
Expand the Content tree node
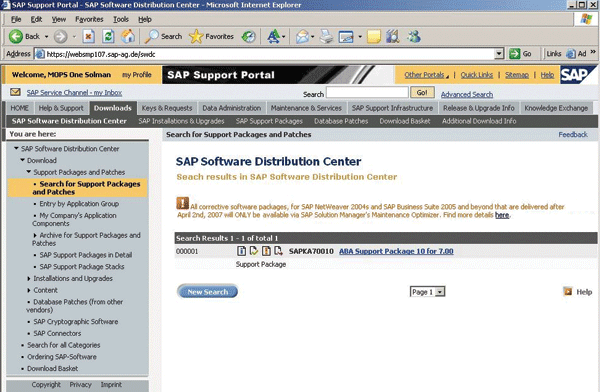pos(29,291)
